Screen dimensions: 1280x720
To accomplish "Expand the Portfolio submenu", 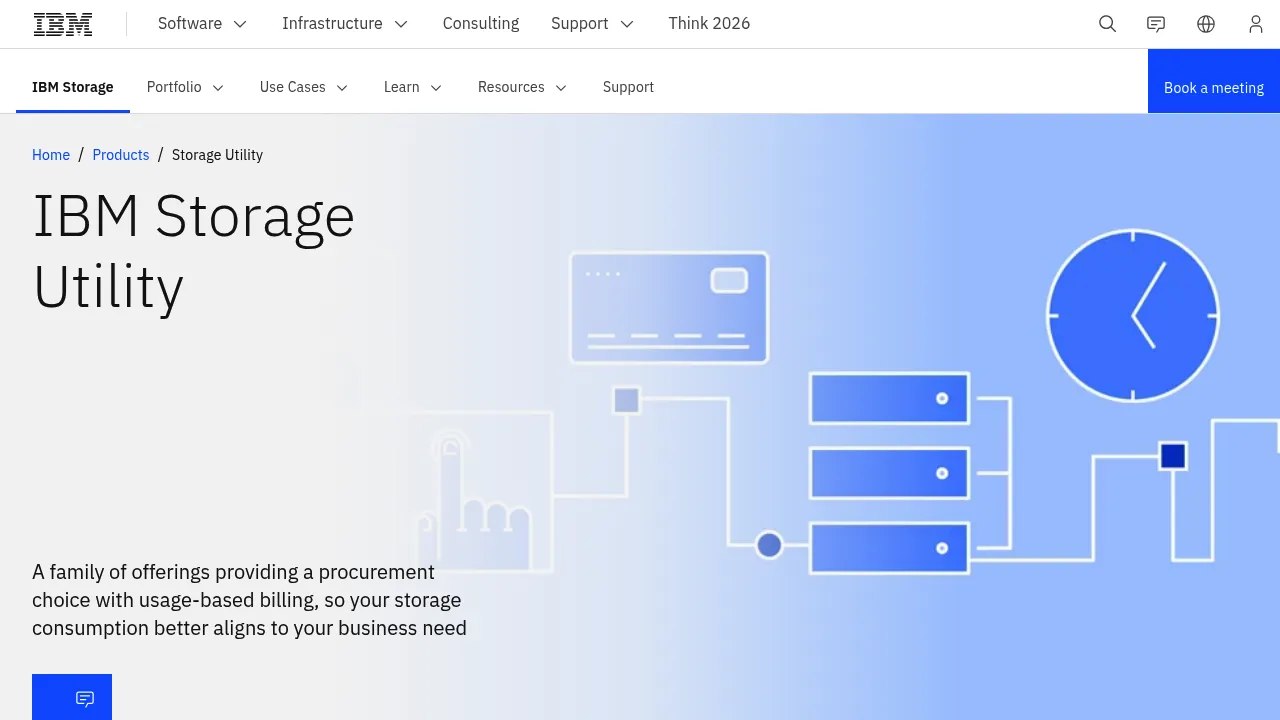I will tap(186, 87).
